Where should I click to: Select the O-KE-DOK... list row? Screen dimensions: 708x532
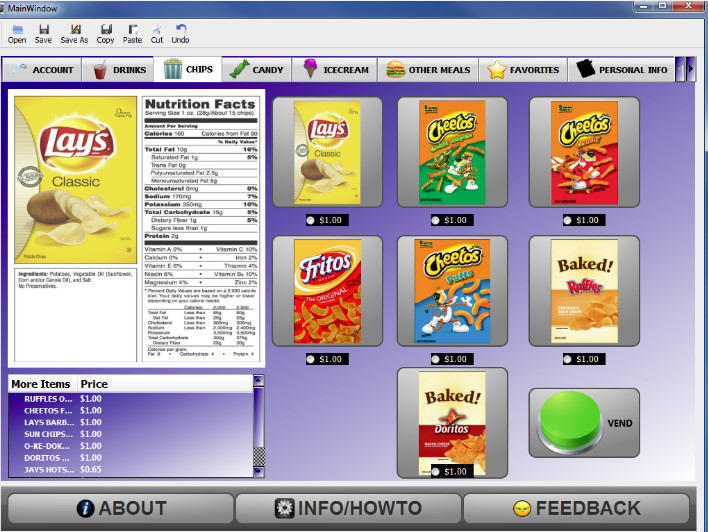click(131, 446)
